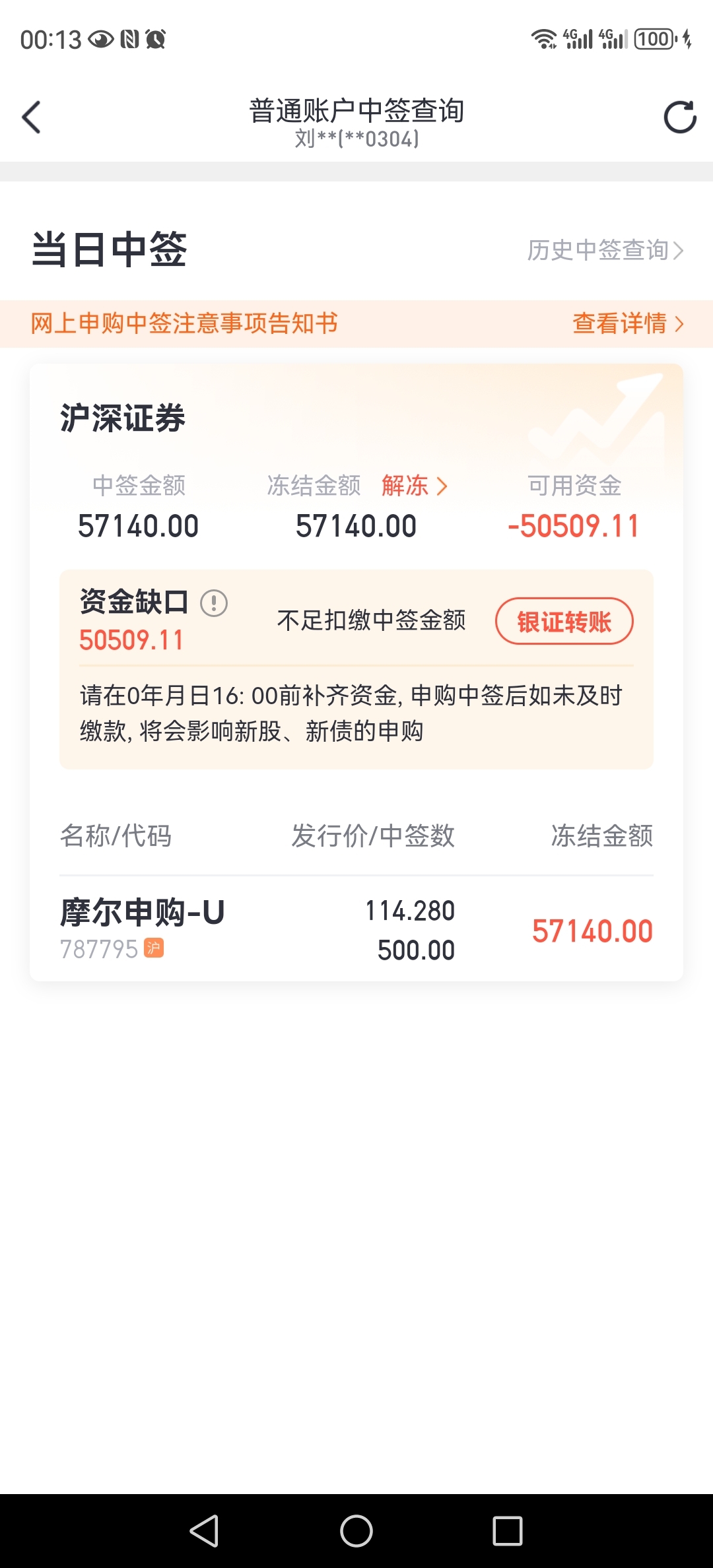Tap the chevron after 历史中签查询
The height and width of the screenshot is (1568, 713).
(x=678, y=251)
